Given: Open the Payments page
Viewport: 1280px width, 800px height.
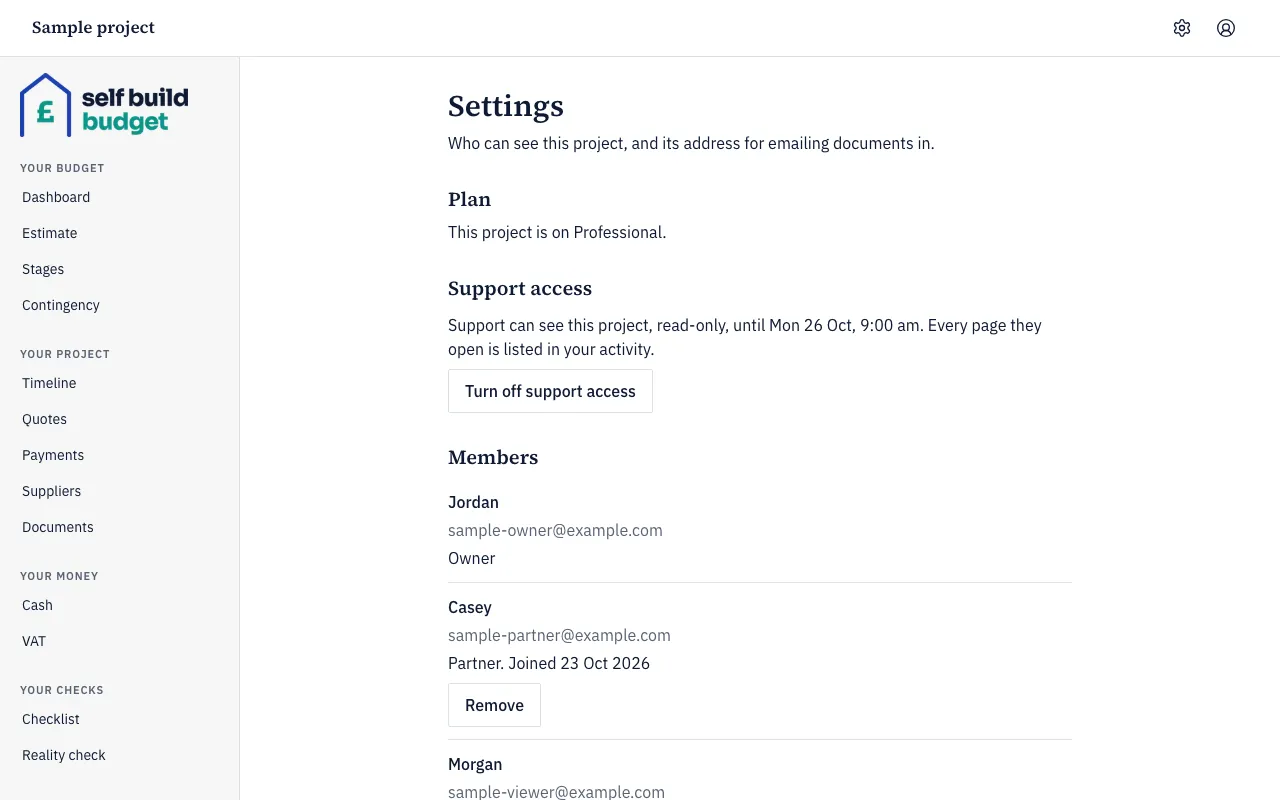Looking at the screenshot, I should (x=53, y=455).
